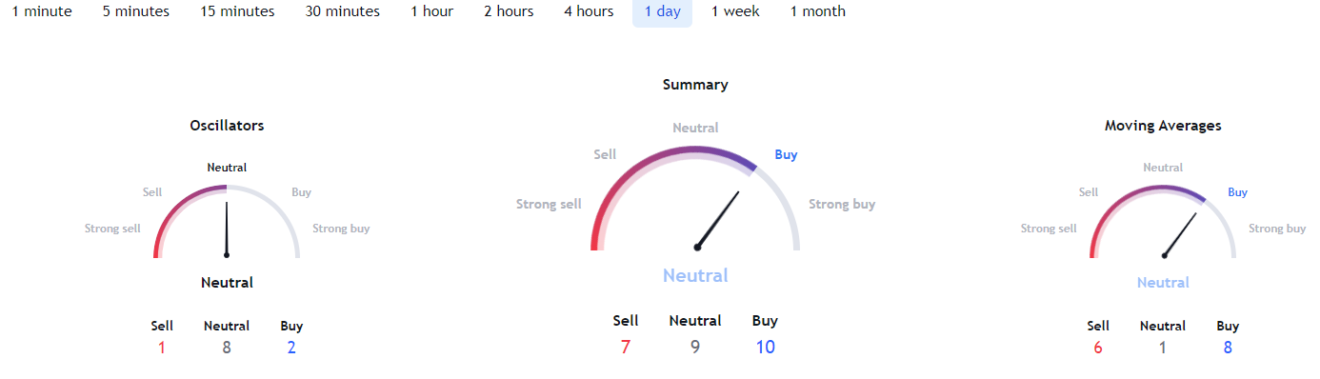1320x379 pixels.
Task: Select the 30 minutes interval tab
Action: point(343,12)
